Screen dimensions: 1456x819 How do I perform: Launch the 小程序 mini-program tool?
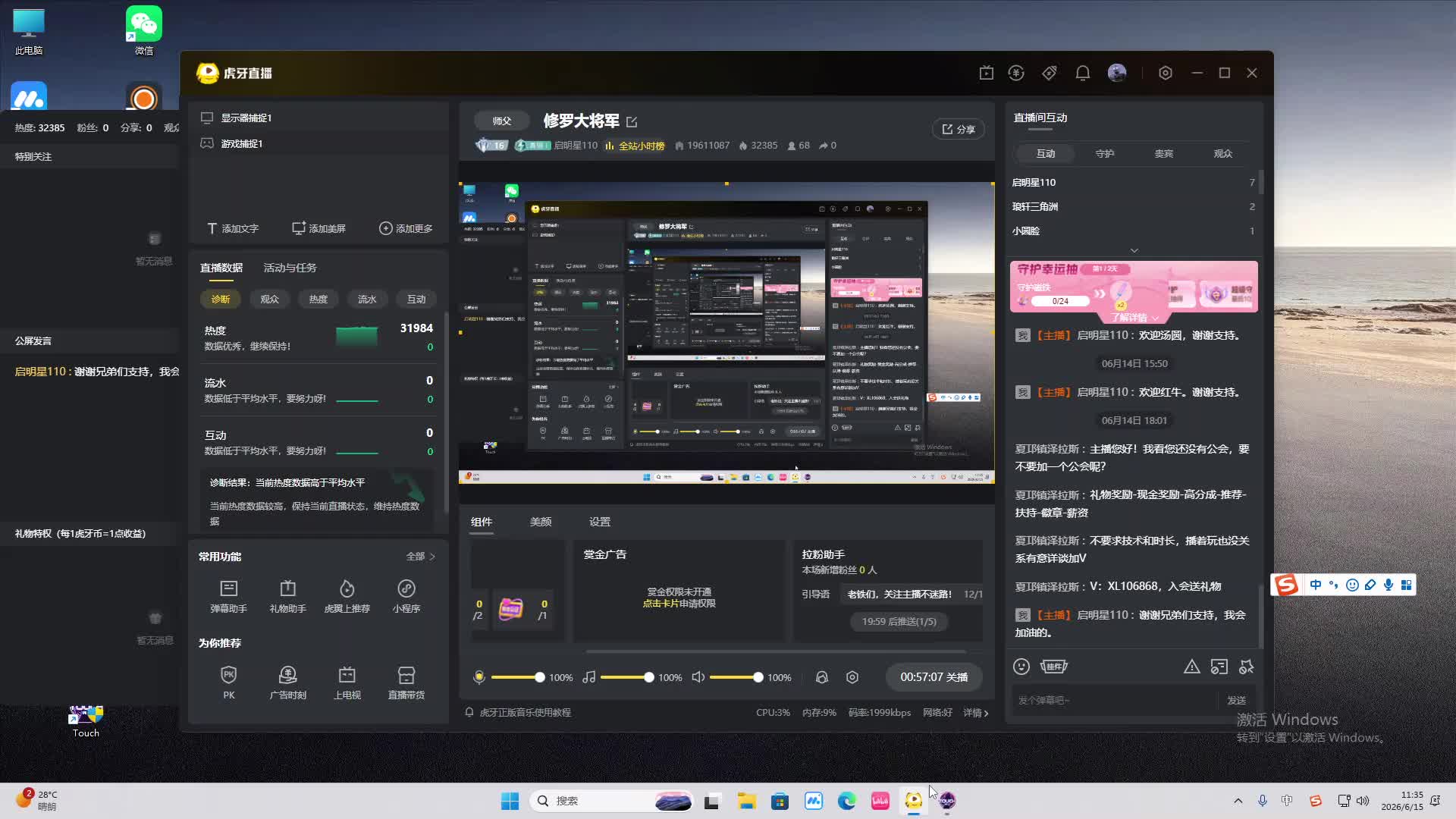pyautogui.click(x=406, y=596)
